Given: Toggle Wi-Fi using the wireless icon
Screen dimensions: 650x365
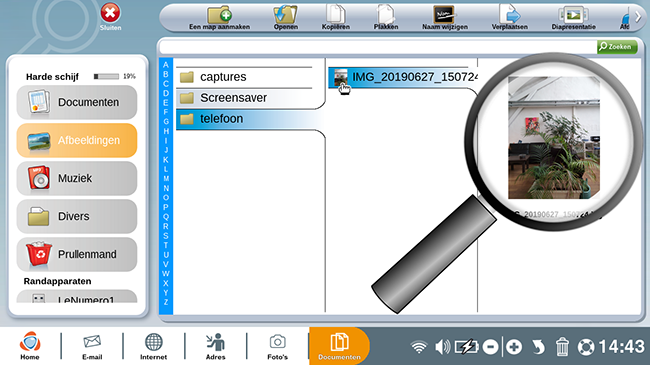Looking at the screenshot, I should click(x=419, y=347).
